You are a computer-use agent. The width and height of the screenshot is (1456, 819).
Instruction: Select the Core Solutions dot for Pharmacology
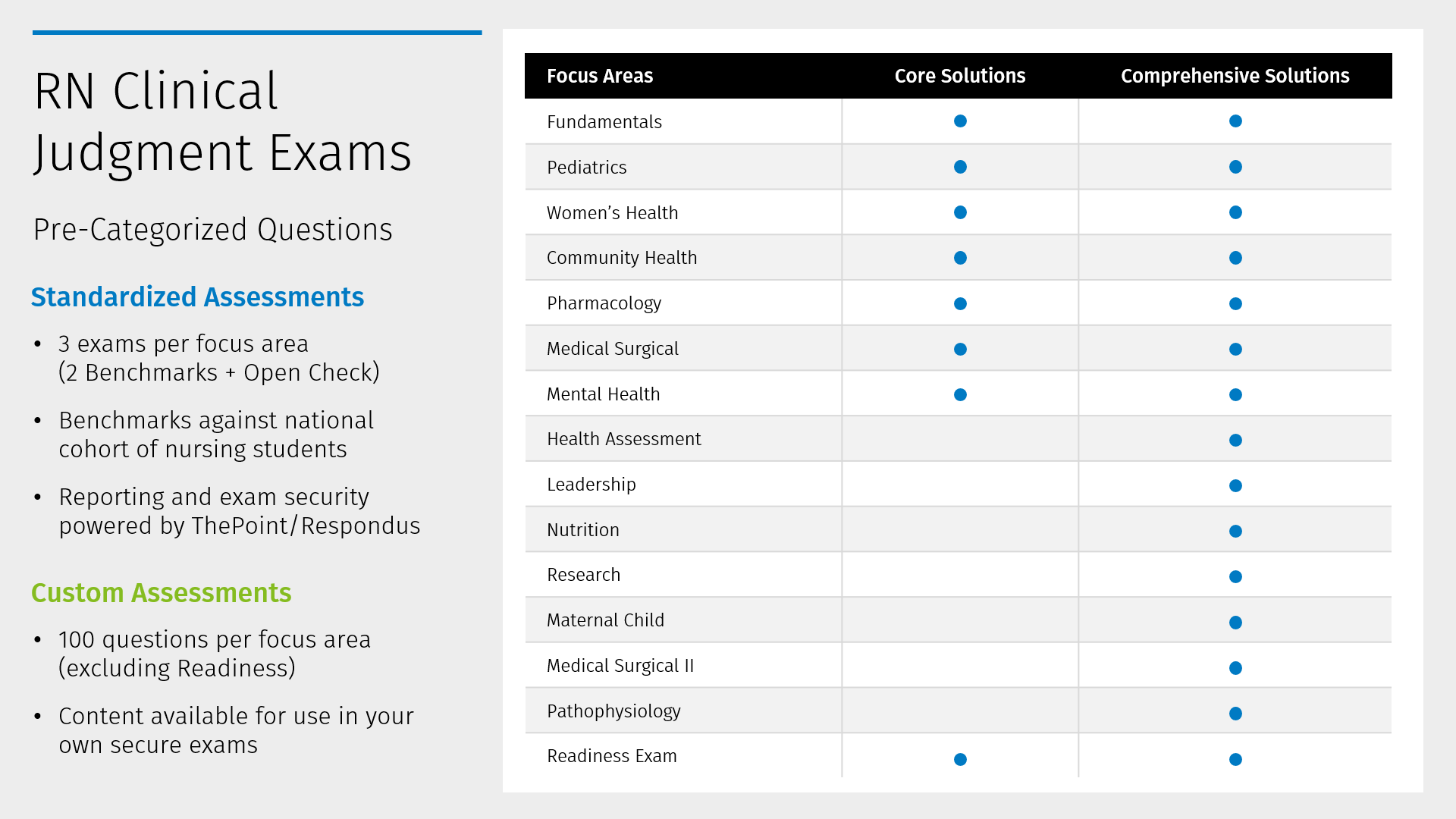tap(960, 303)
